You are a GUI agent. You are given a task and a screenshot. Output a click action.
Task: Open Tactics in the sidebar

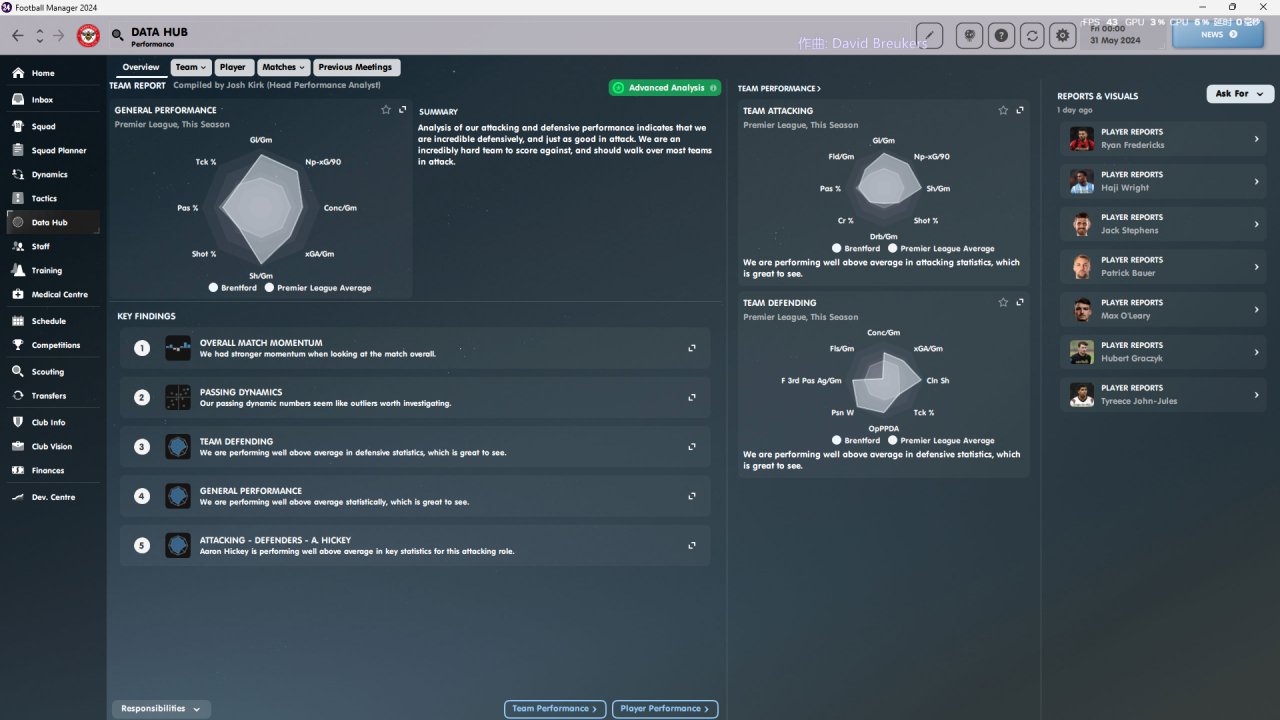[54, 199]
